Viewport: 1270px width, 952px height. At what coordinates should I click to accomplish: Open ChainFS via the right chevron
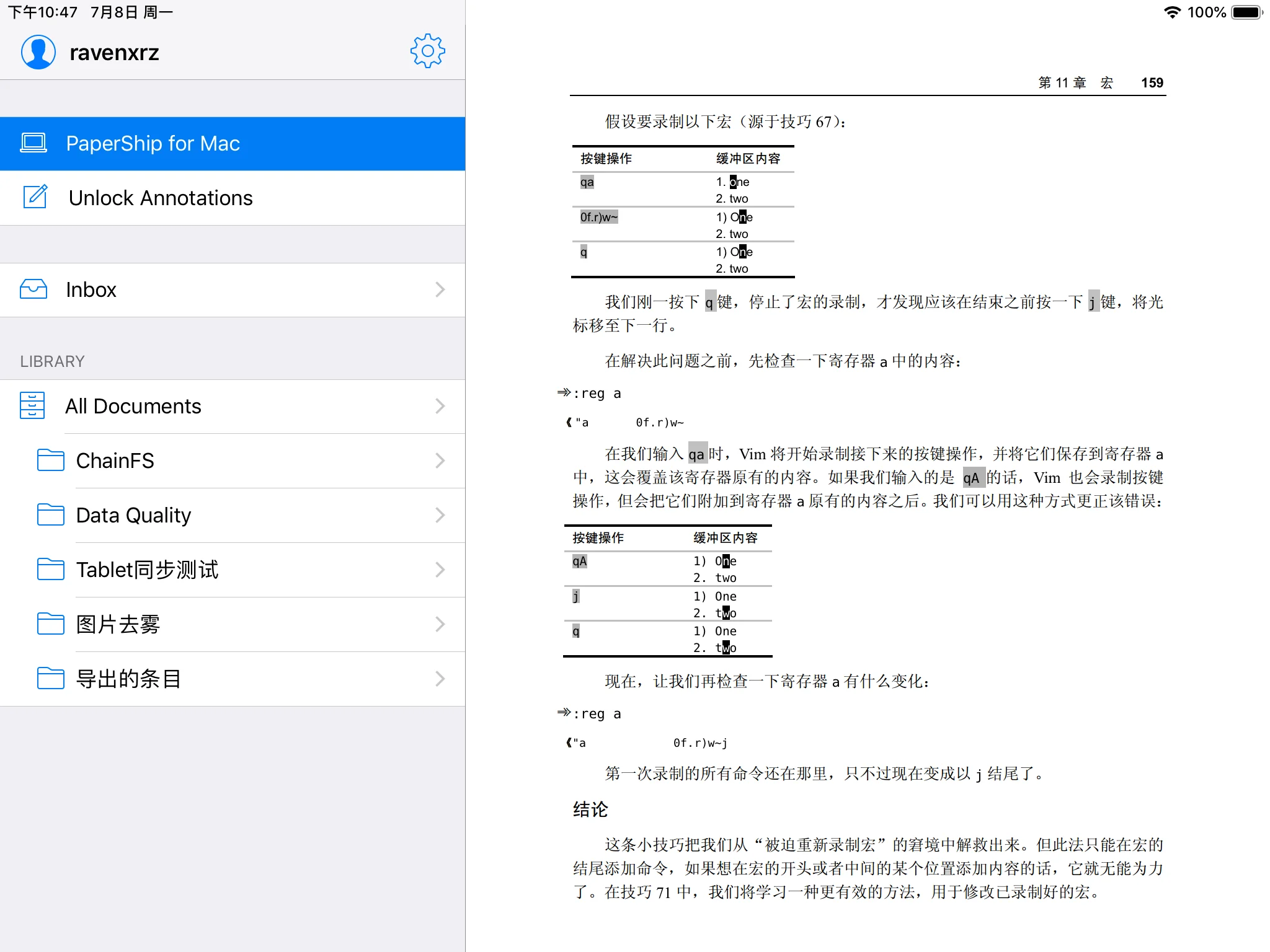click(440, 461)
